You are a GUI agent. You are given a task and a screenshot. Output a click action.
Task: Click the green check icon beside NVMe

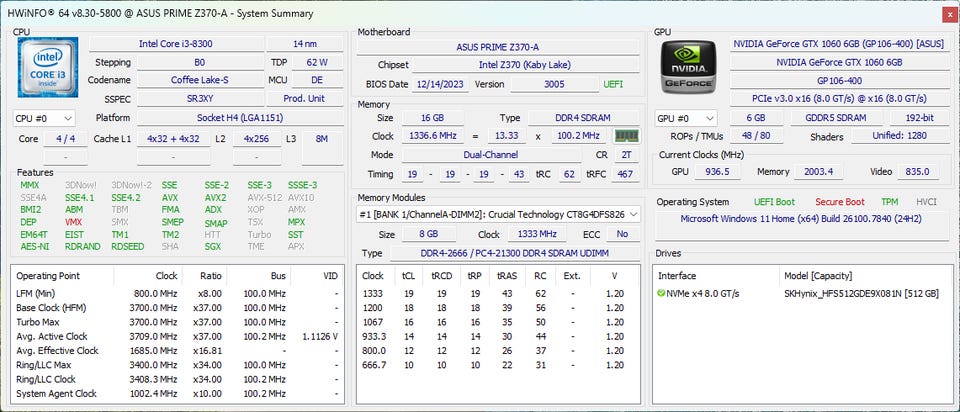click(x=662, y=293)
